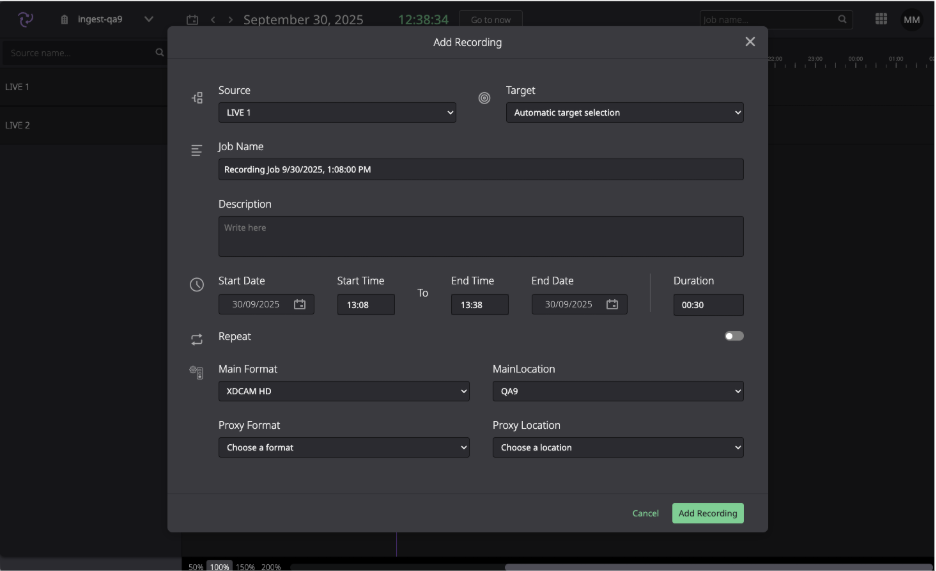Open the apps grid icon
The image size is (936, 571).
pos(881,18)
